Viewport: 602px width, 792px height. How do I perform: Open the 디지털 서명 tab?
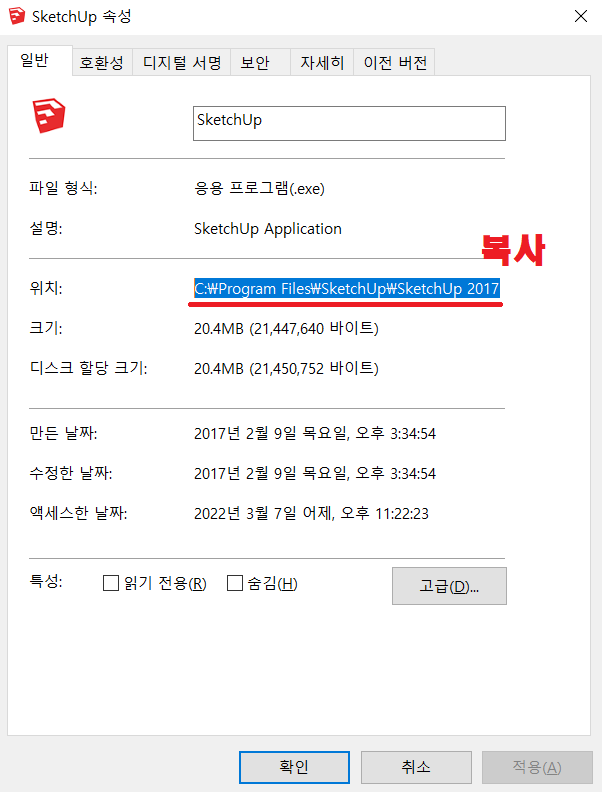pyautogui.click(x=182, y=63)
